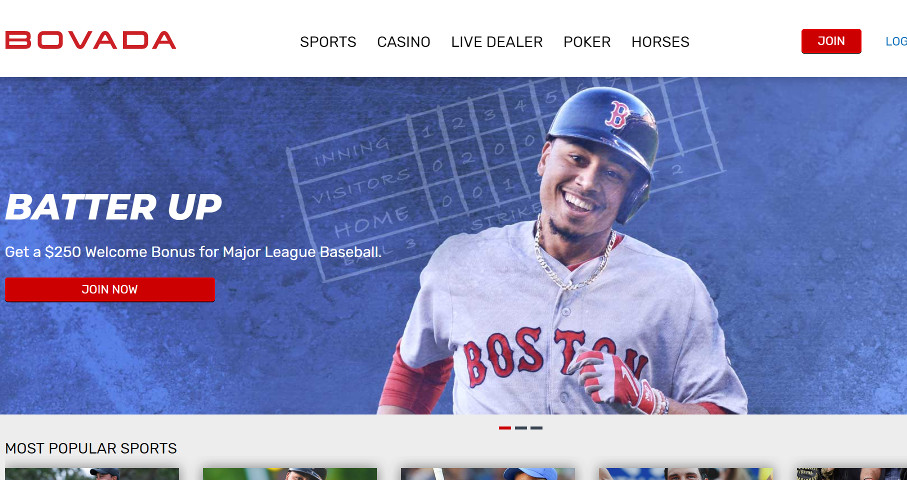Click the Join Now banner button
This screenshot has width=907, height=480.
click(110, 289)
